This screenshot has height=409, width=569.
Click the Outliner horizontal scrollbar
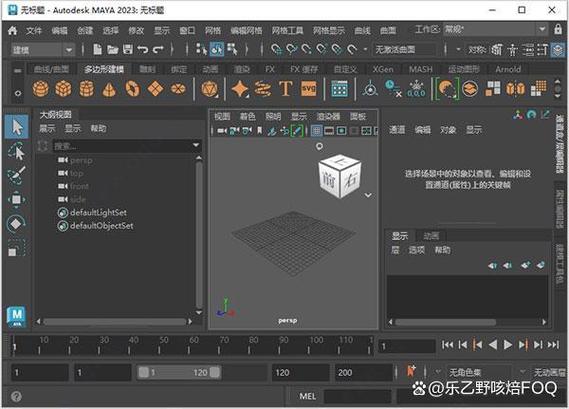click(114, 322)
